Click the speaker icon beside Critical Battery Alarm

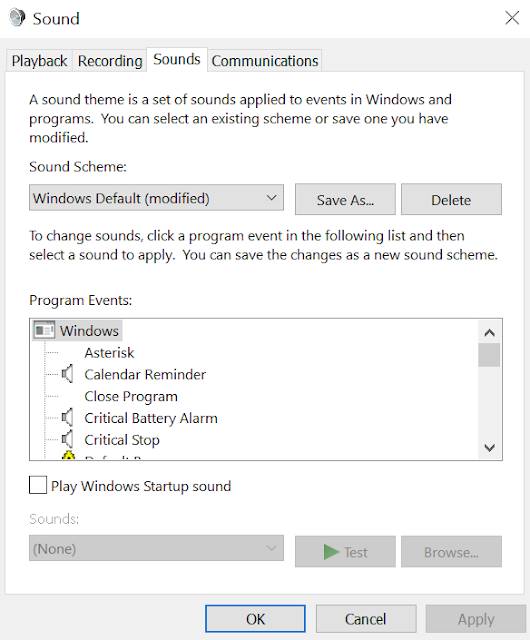pyautogui.click(x=68, y=418)
